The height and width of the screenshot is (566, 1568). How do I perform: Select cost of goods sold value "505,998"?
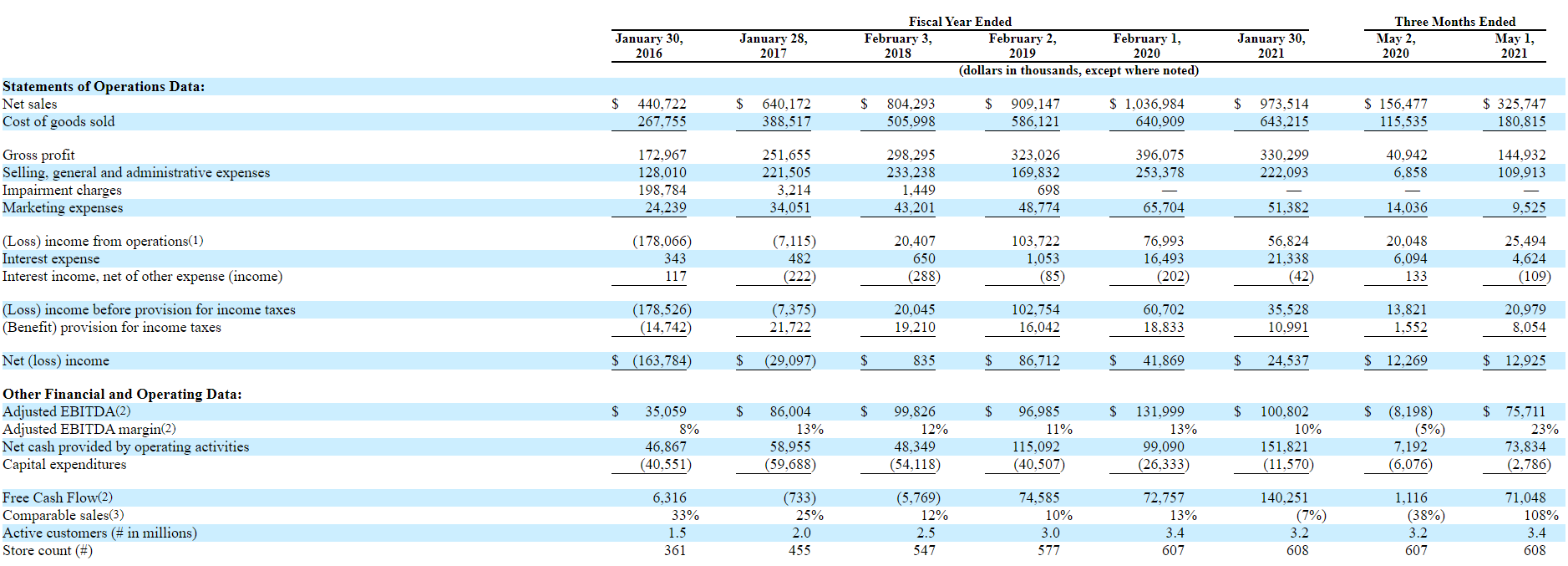tap(911, 121)
